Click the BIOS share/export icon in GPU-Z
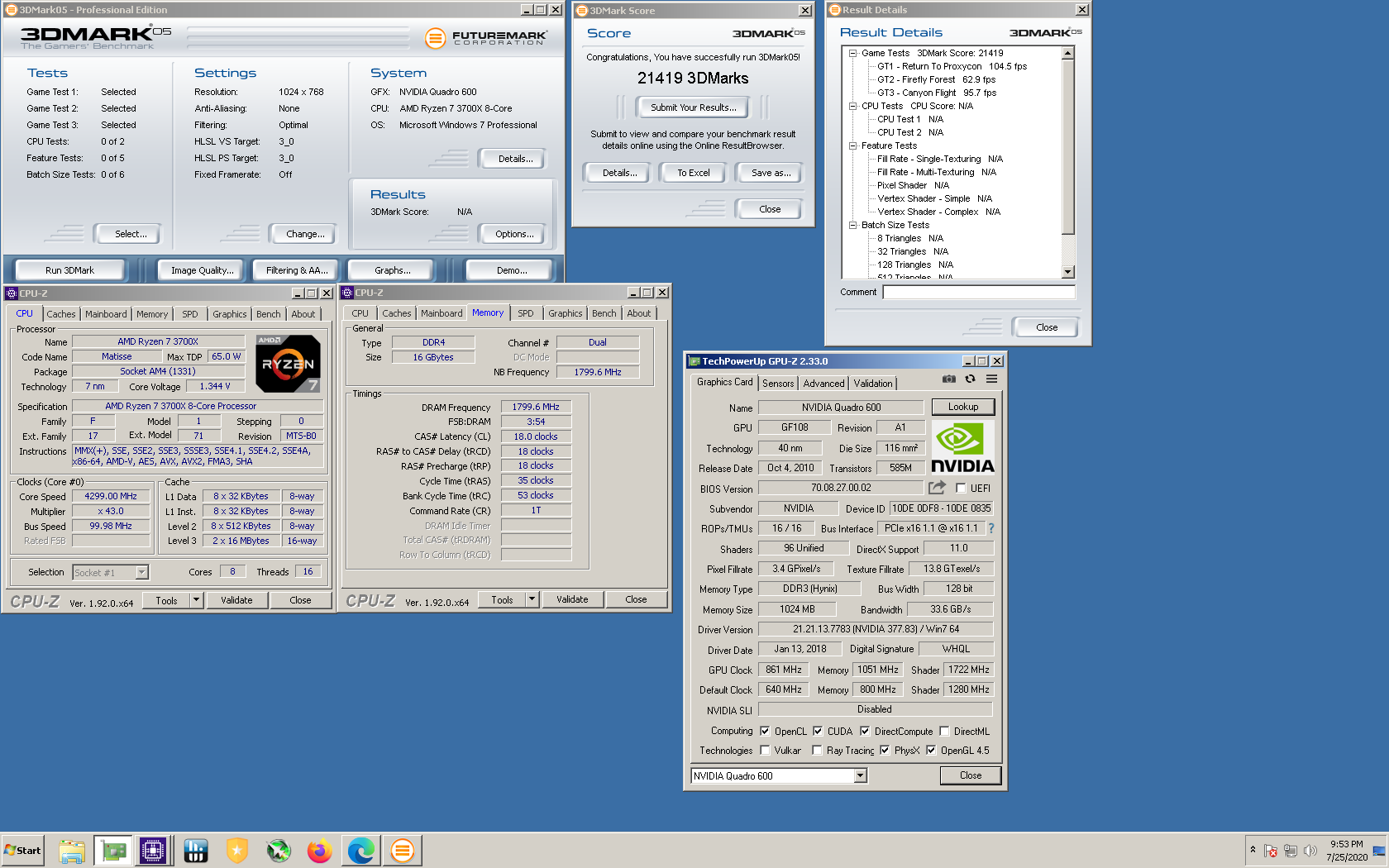This screenshot has height=868, width=1389. coord(937,488)
